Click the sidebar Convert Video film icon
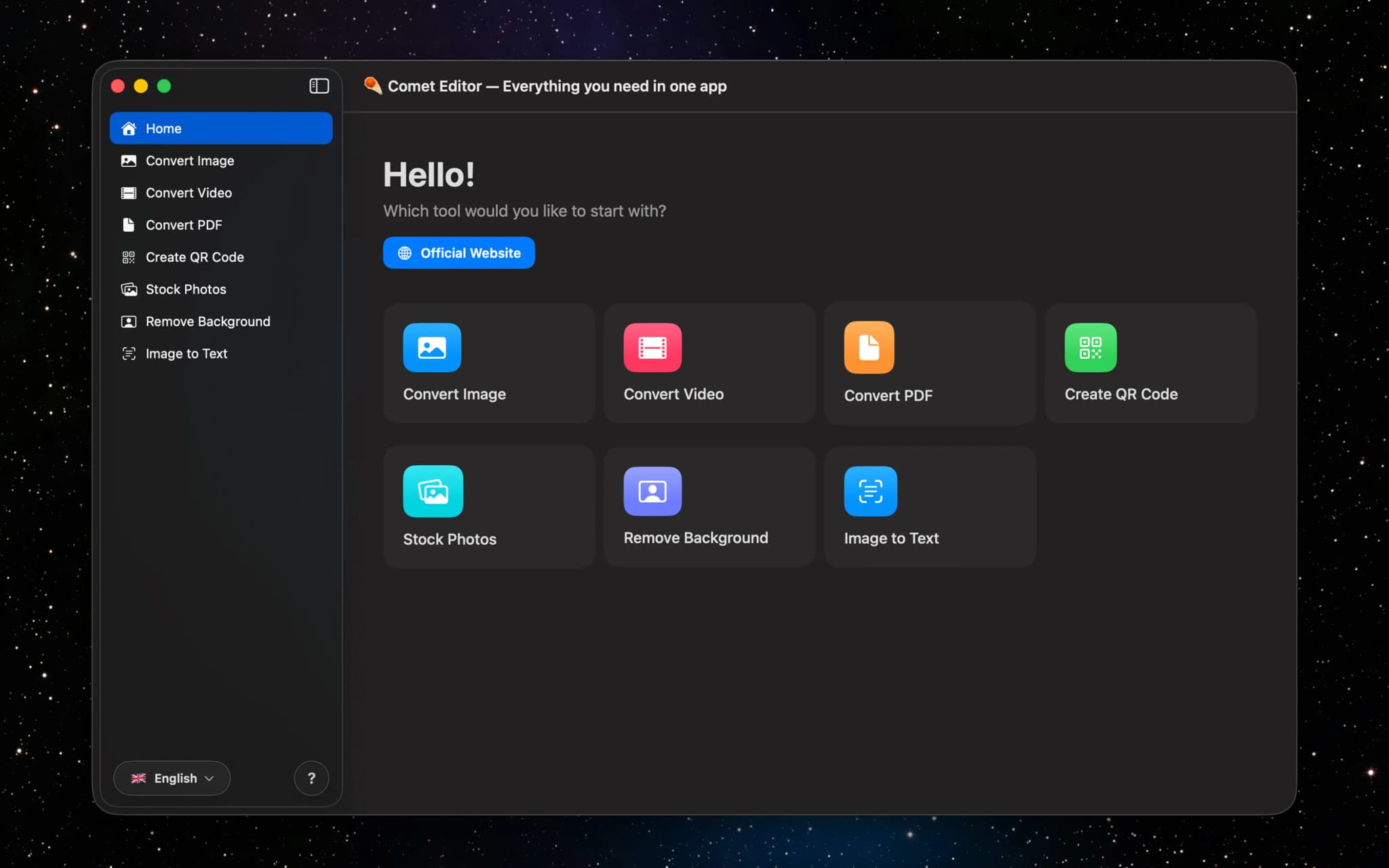 129,193
